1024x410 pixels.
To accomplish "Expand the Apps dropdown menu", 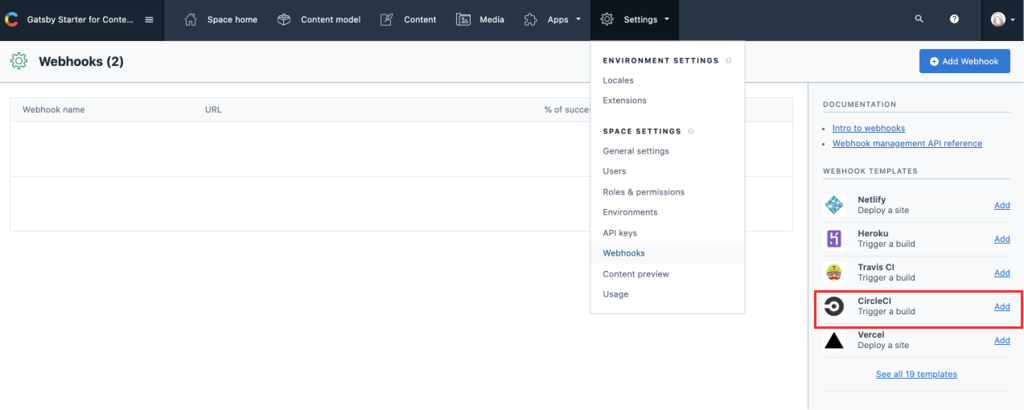I will [x=552, y=19].
